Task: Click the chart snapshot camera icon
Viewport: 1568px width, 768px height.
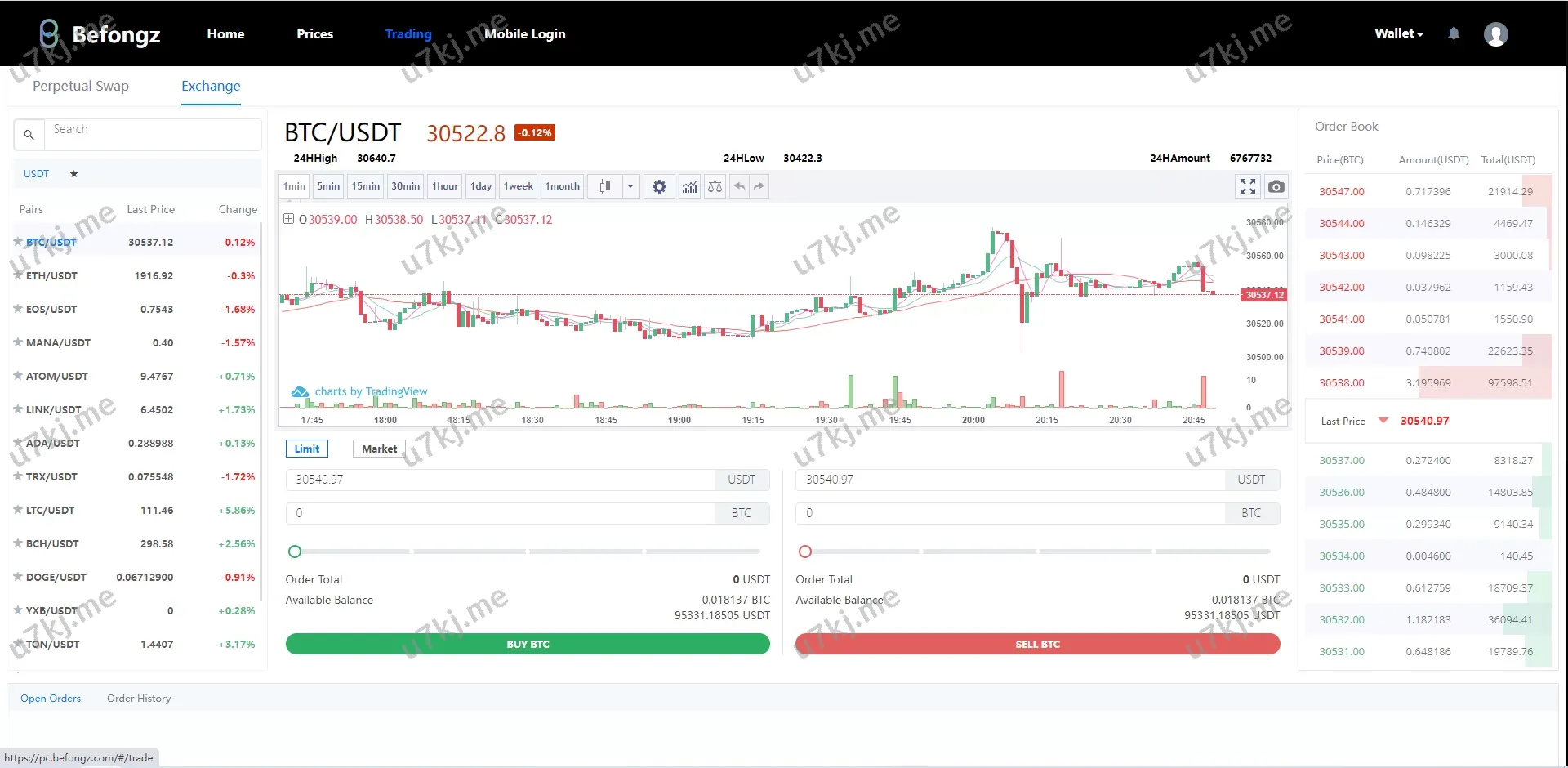Action: (1276, 187)
